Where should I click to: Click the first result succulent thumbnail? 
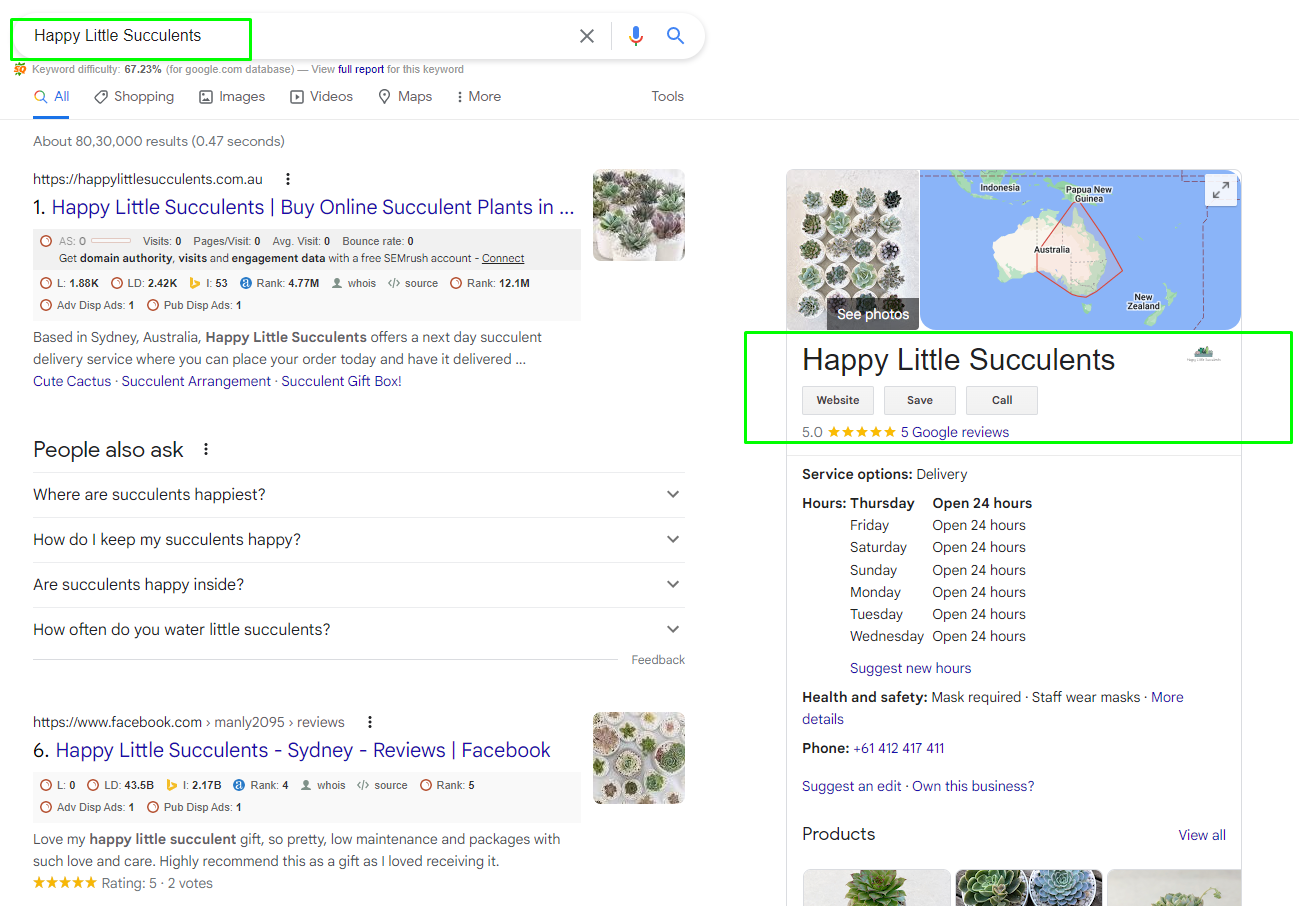(639, 215)
